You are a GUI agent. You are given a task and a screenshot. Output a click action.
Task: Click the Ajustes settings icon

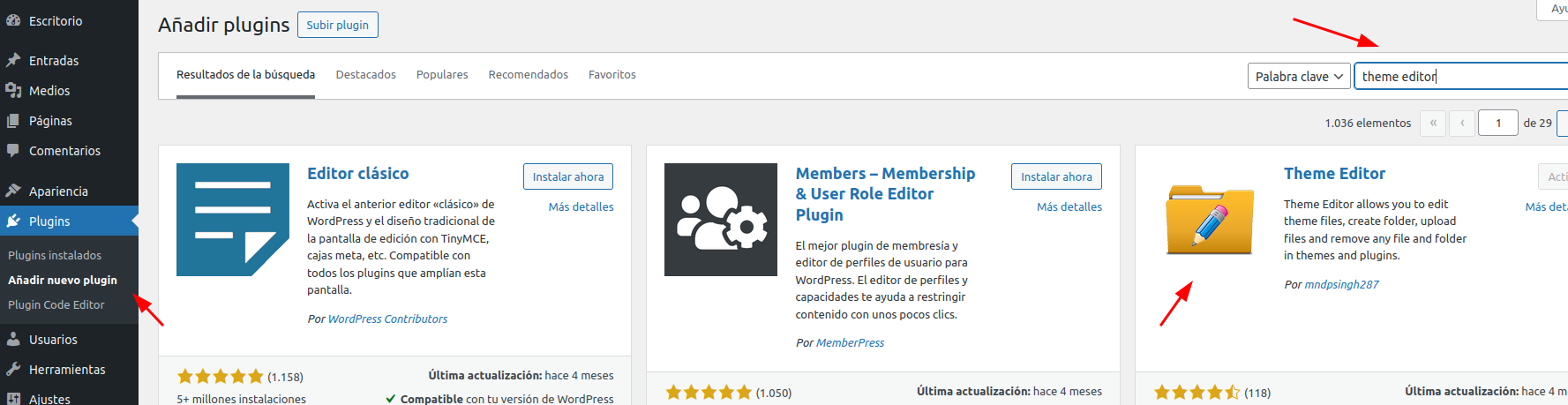[x=13, y=398]
